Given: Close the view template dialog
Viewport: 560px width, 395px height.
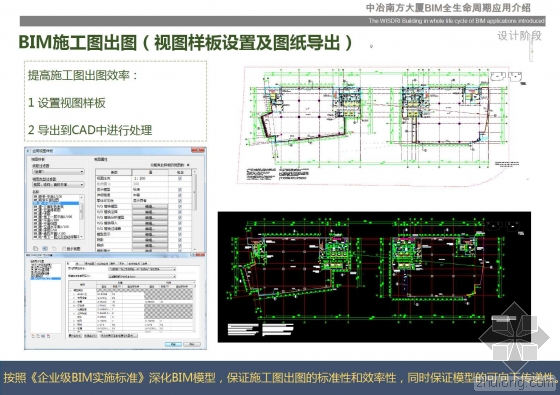Looking at the screenshot, I should point(198,150).
